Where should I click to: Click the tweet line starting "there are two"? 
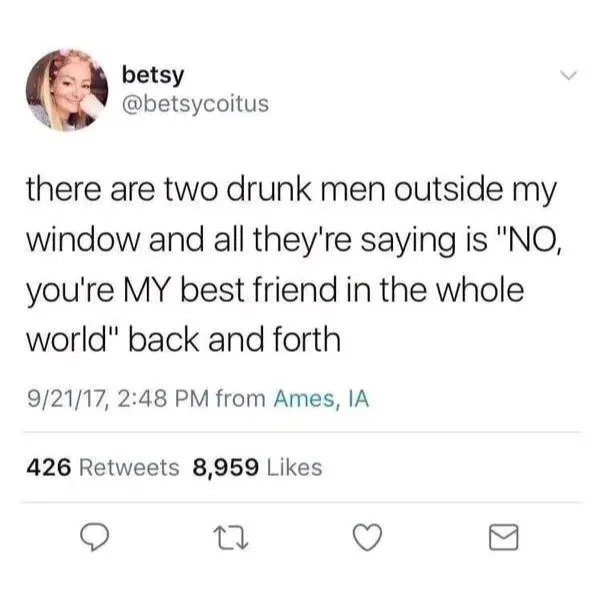(291, 190)
